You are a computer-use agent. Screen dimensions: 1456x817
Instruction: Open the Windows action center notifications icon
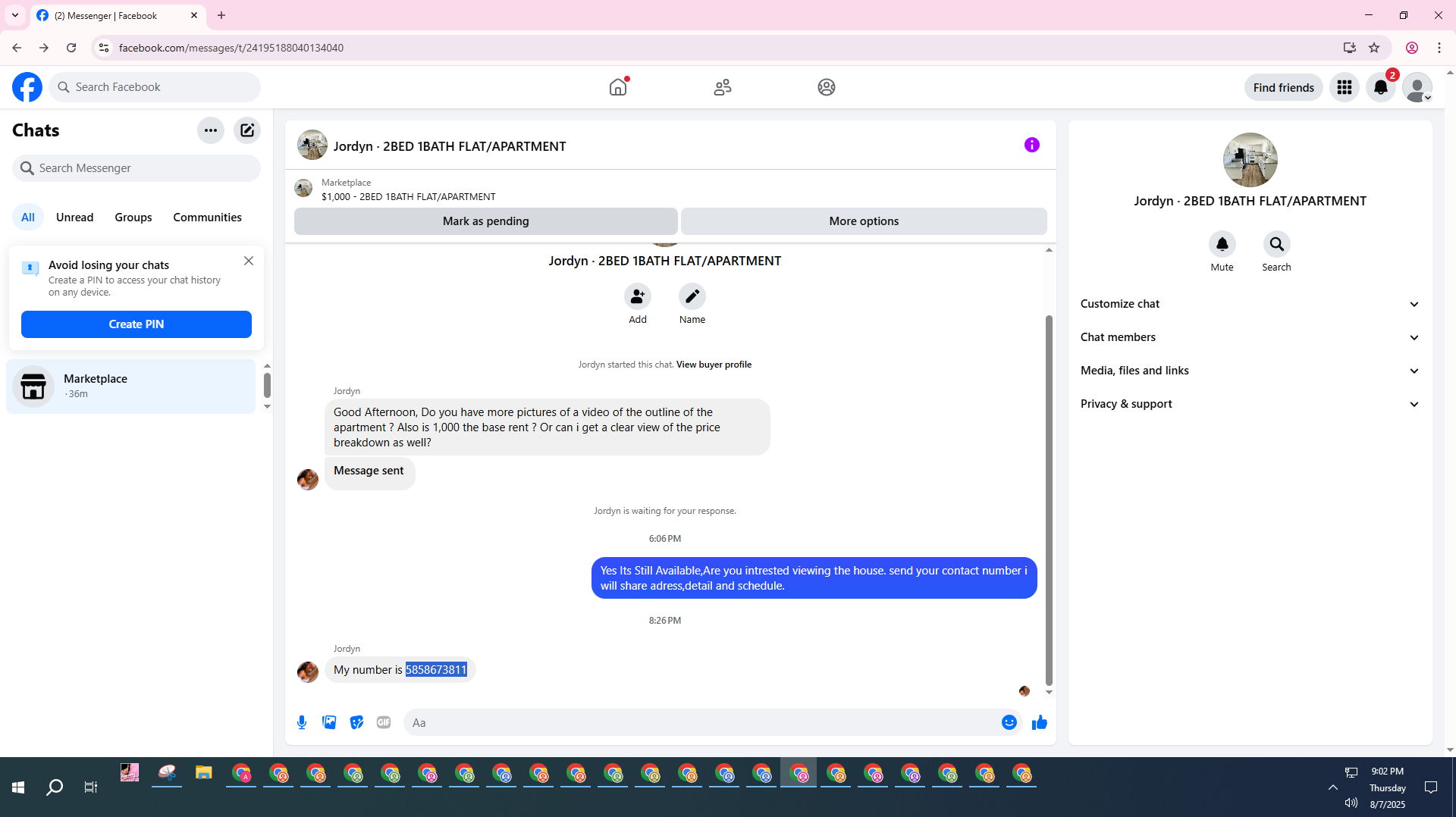pyautogui.click(x=1431, y=787)
